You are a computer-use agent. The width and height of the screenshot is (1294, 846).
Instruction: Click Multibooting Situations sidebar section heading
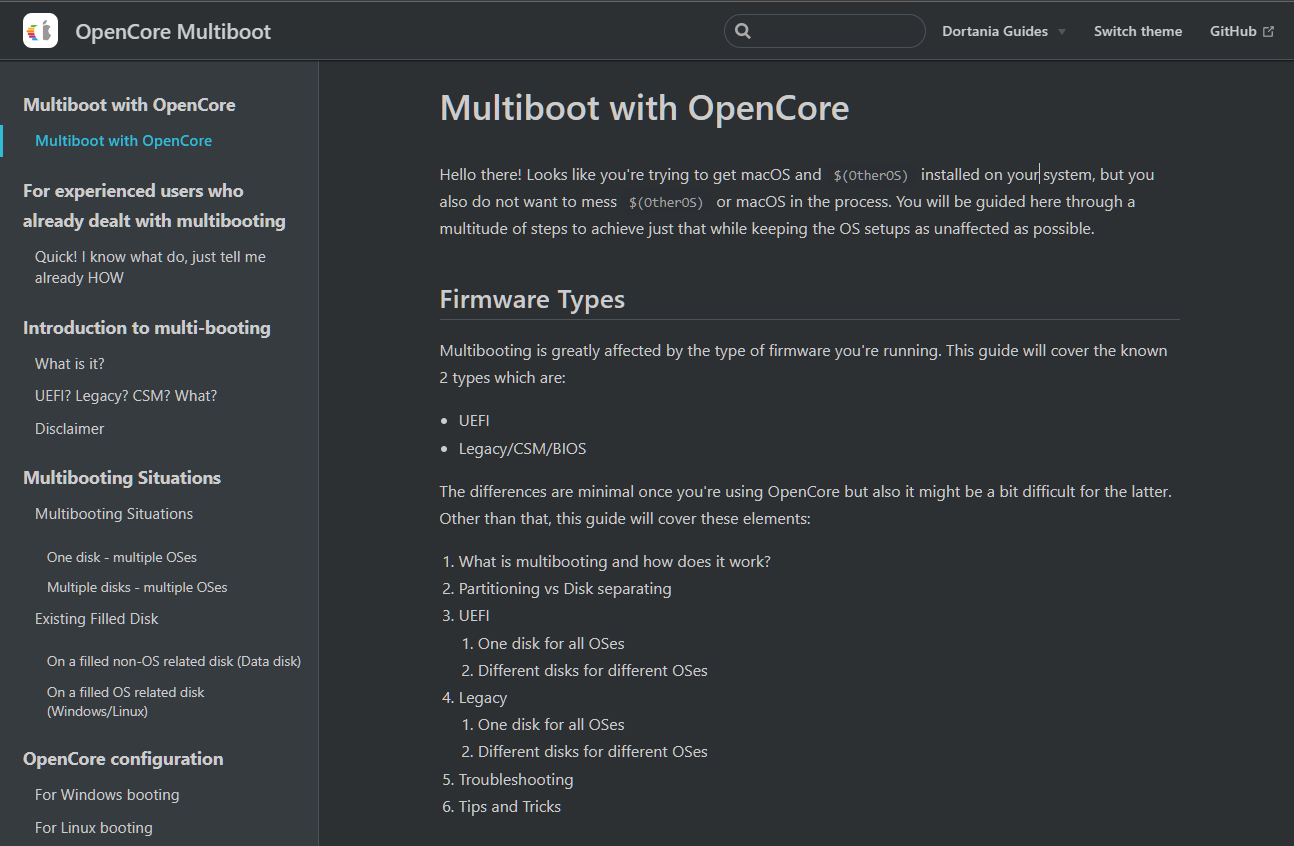122,478
